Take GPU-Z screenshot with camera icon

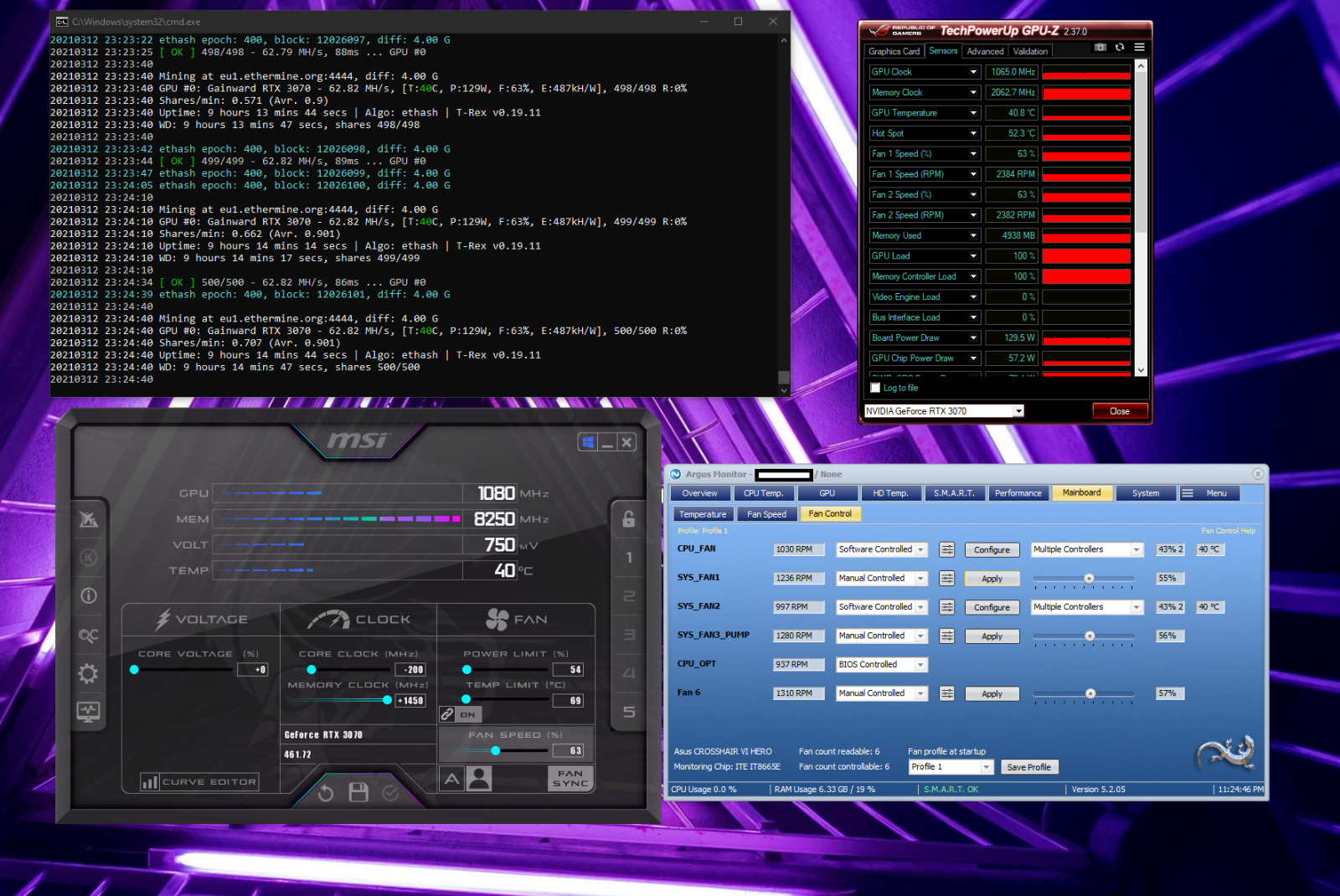(x=1100, y=47)
